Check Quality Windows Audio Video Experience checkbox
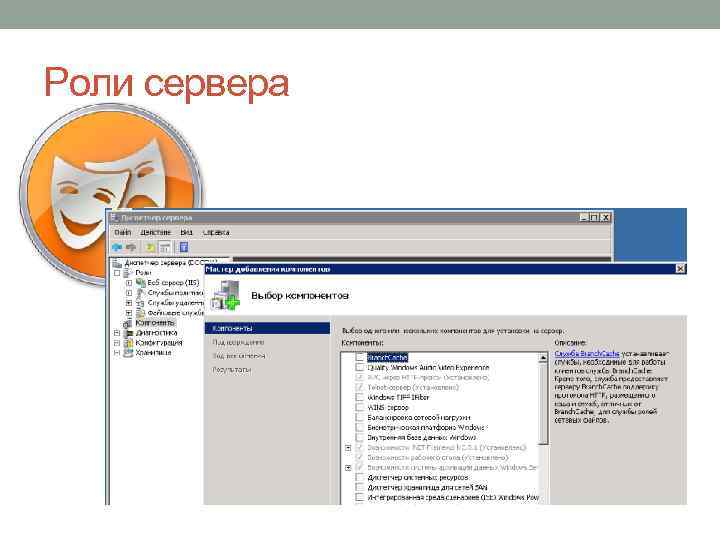Viewport: 720px width, 540px height. 360,367
